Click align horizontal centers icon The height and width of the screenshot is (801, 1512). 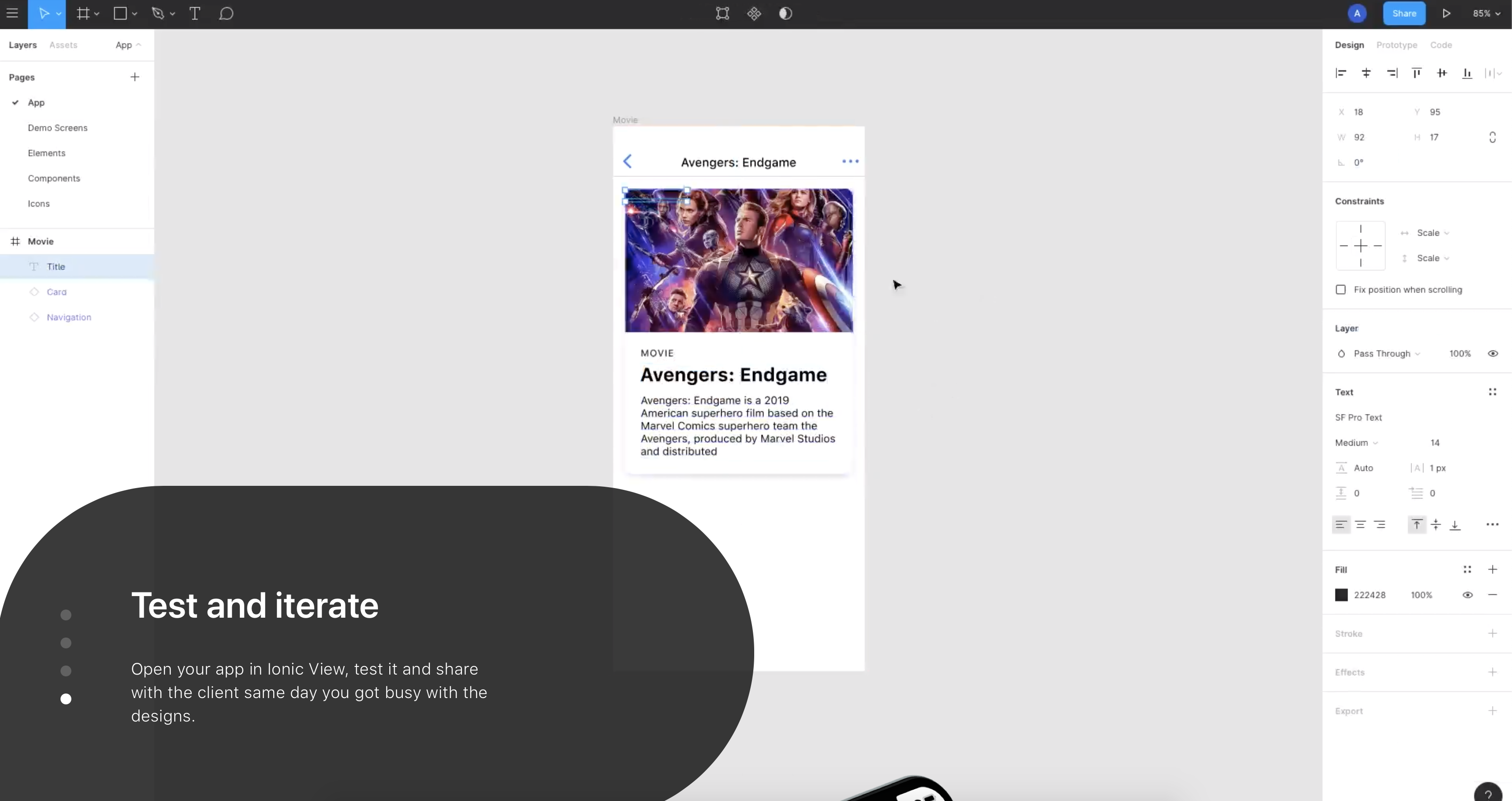[1366, 73]
